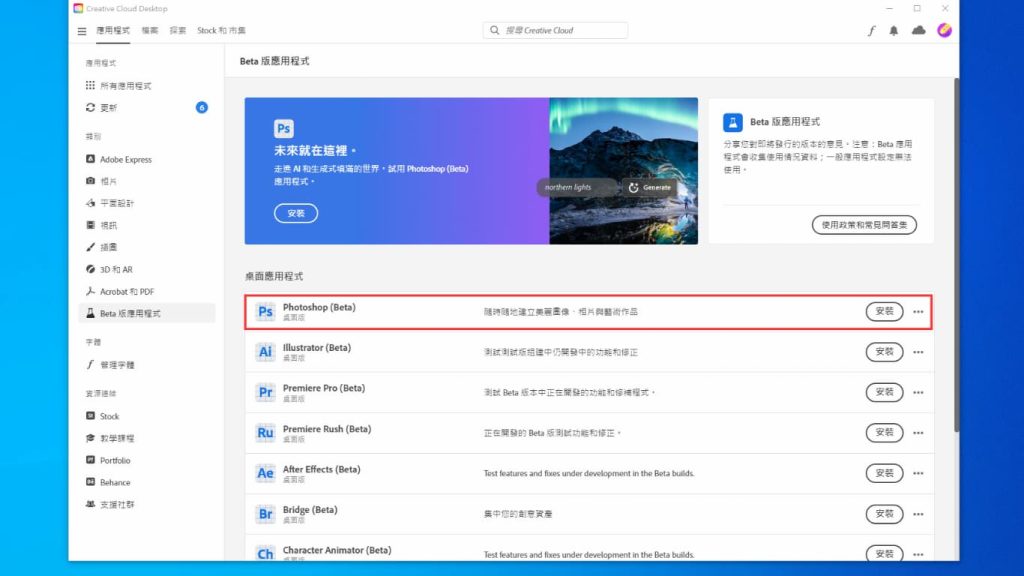The width and height of the screenshot is (1024, 576).
Task: Click the Creative Cloud search field
Action: [555, 30]
